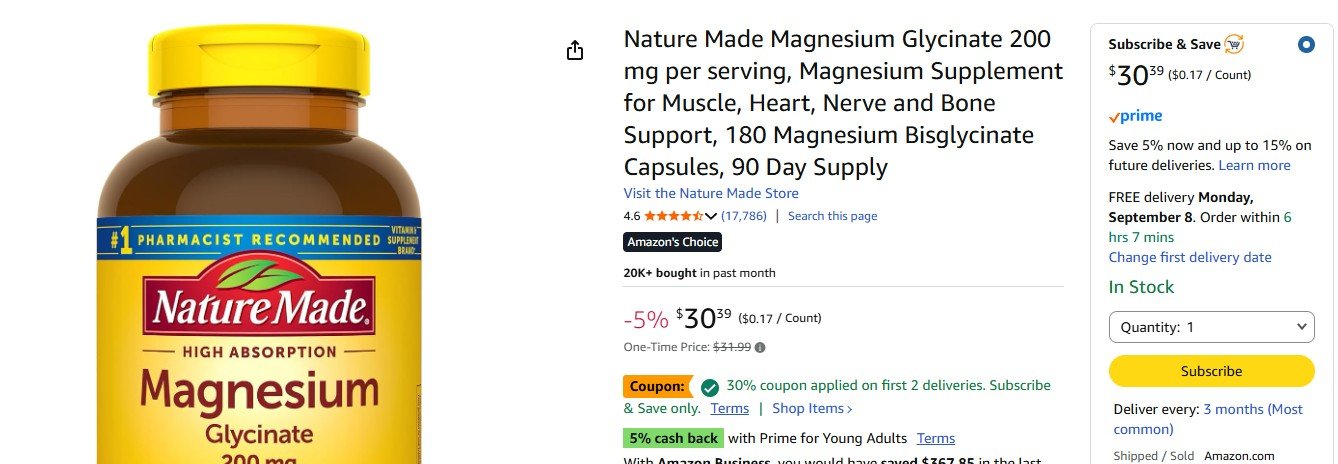Open the 17,786 ratings link
The image size is (1338, 464).
[744, 216]
